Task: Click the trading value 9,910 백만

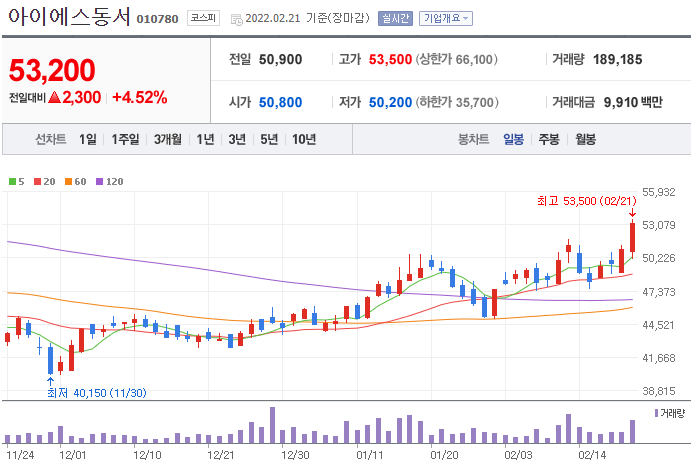Action: tap(633, 103)
